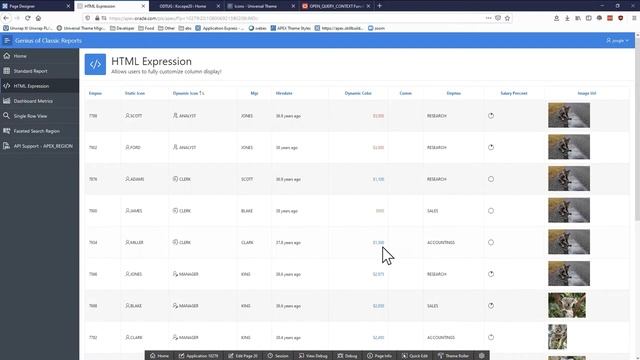This screenshot has width=640, height=360.
Task: Click the user icon beside ADAMS
Action: click(x=127, y=179)
